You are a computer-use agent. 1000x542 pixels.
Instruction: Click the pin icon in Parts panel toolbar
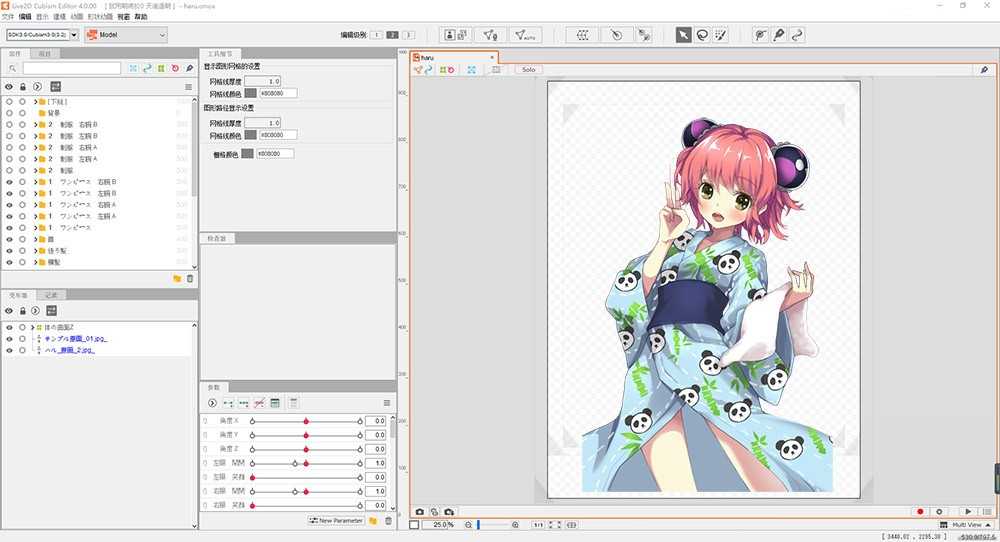coord(189,68)
